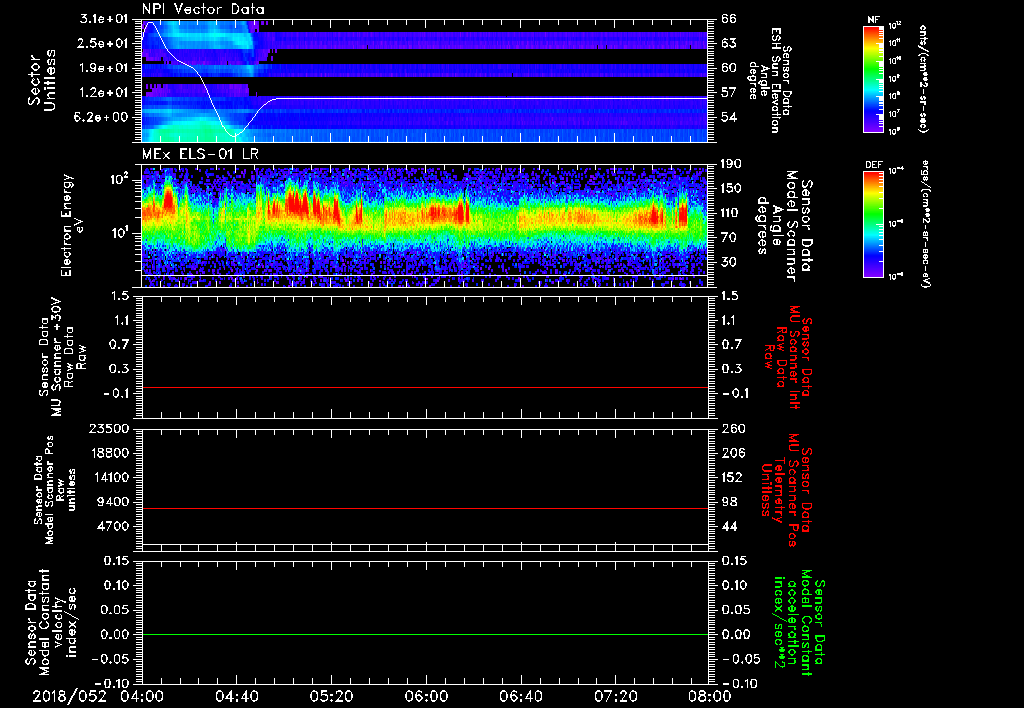Click the DEF color scale bar

coord(874,224)
